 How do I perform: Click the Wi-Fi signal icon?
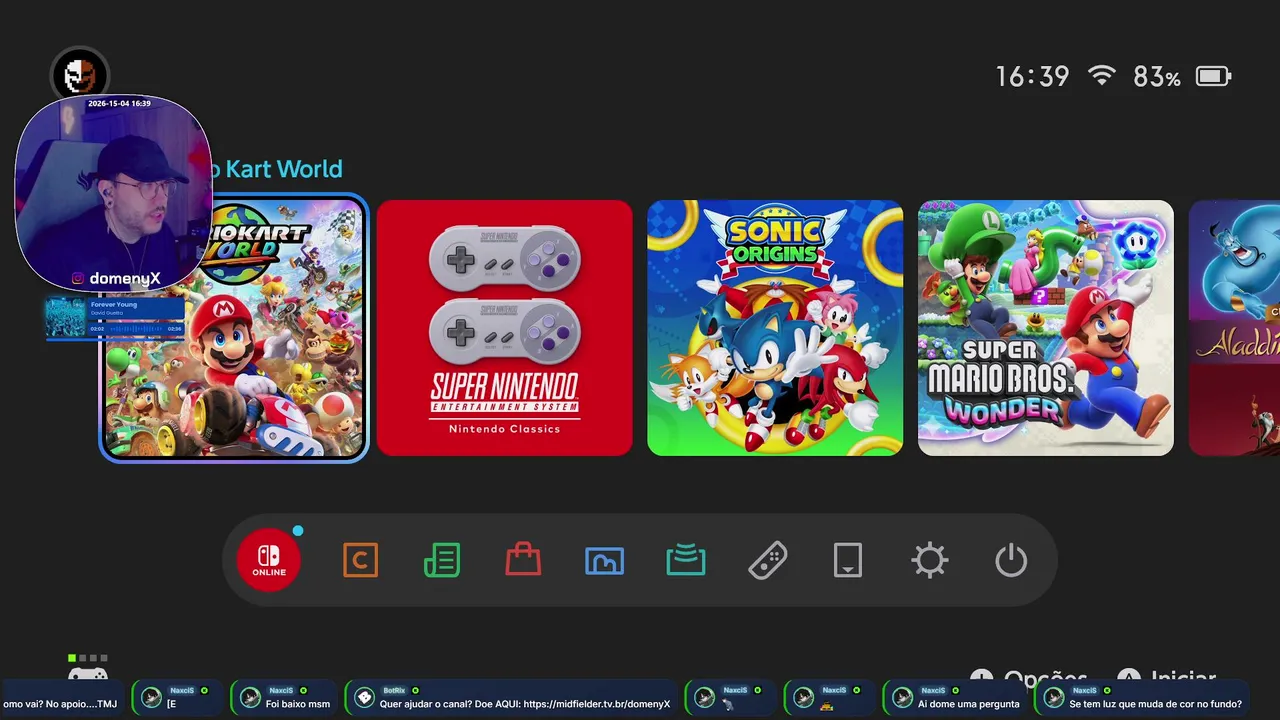pyautogui.click(x=1101, y=76)
